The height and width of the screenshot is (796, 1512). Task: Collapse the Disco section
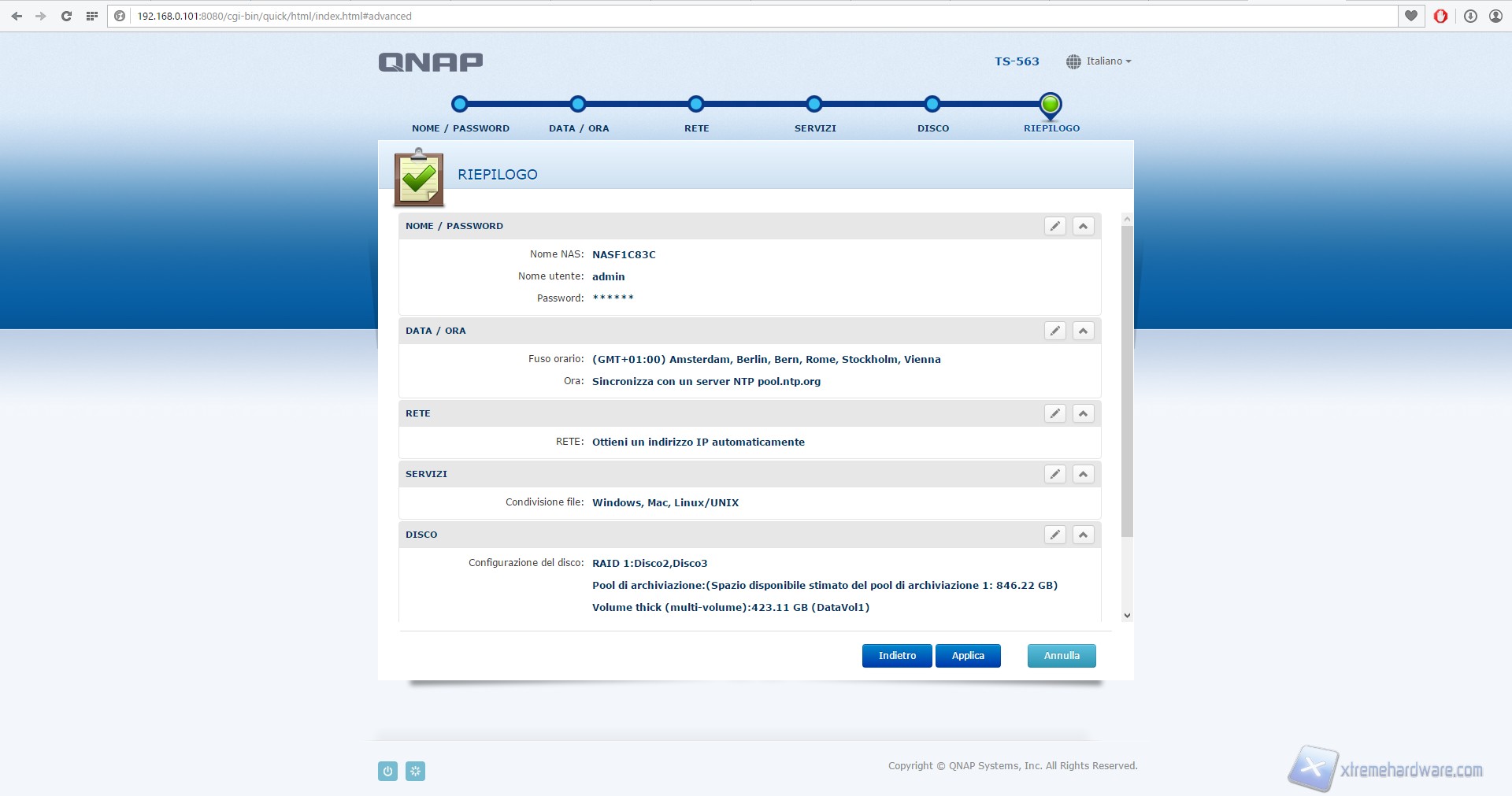[x=1083, y=535]
